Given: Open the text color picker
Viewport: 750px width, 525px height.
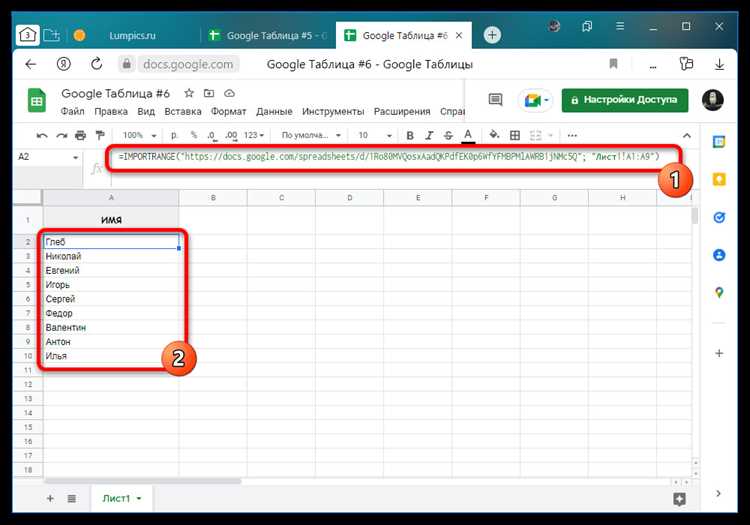Looking at the screenshot, I should click(468, 136).
